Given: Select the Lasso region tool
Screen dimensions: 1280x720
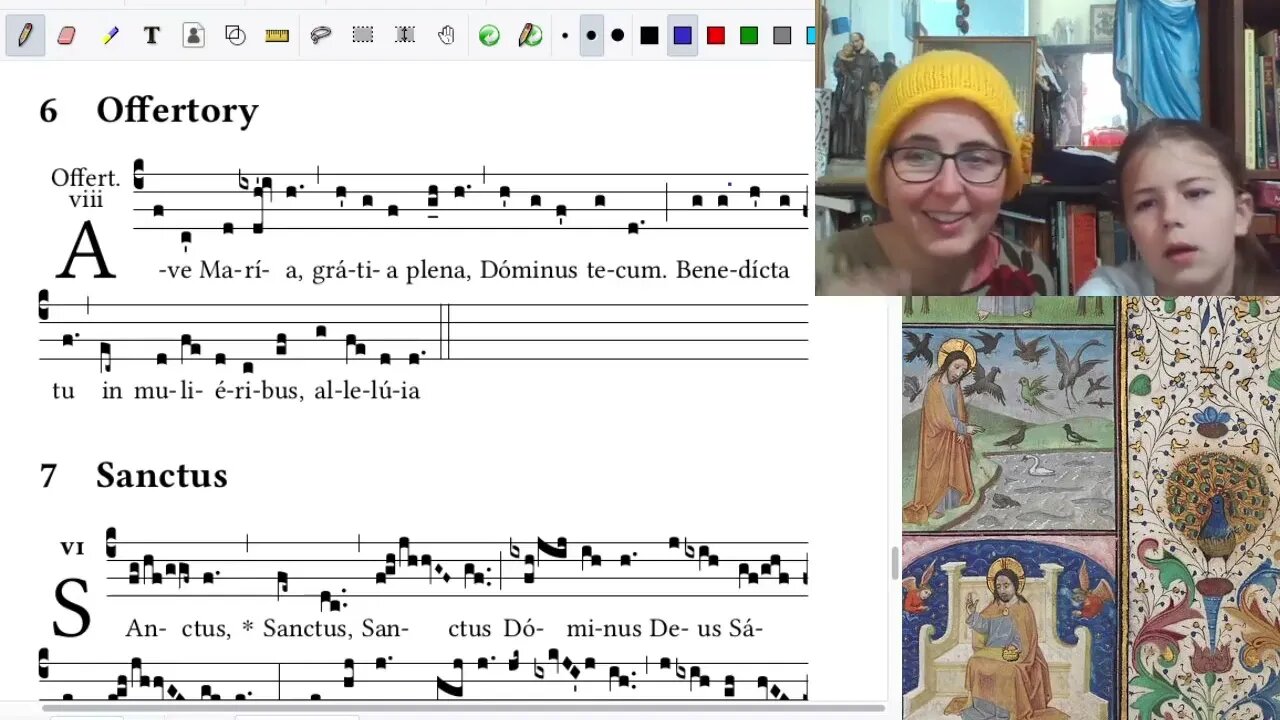Looking at the screenshot, I should 320,35.
